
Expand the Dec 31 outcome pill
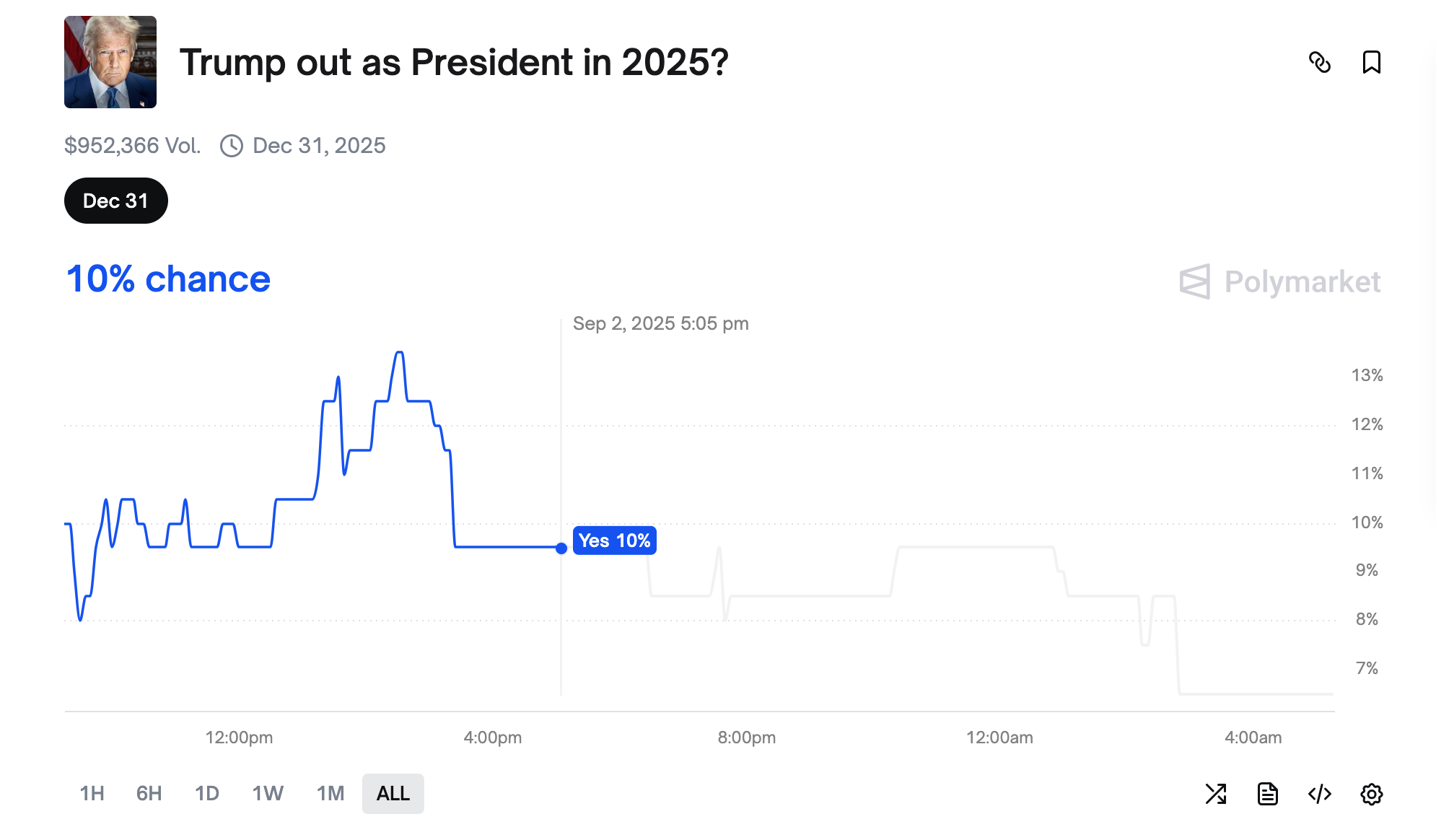coord(115,201)
